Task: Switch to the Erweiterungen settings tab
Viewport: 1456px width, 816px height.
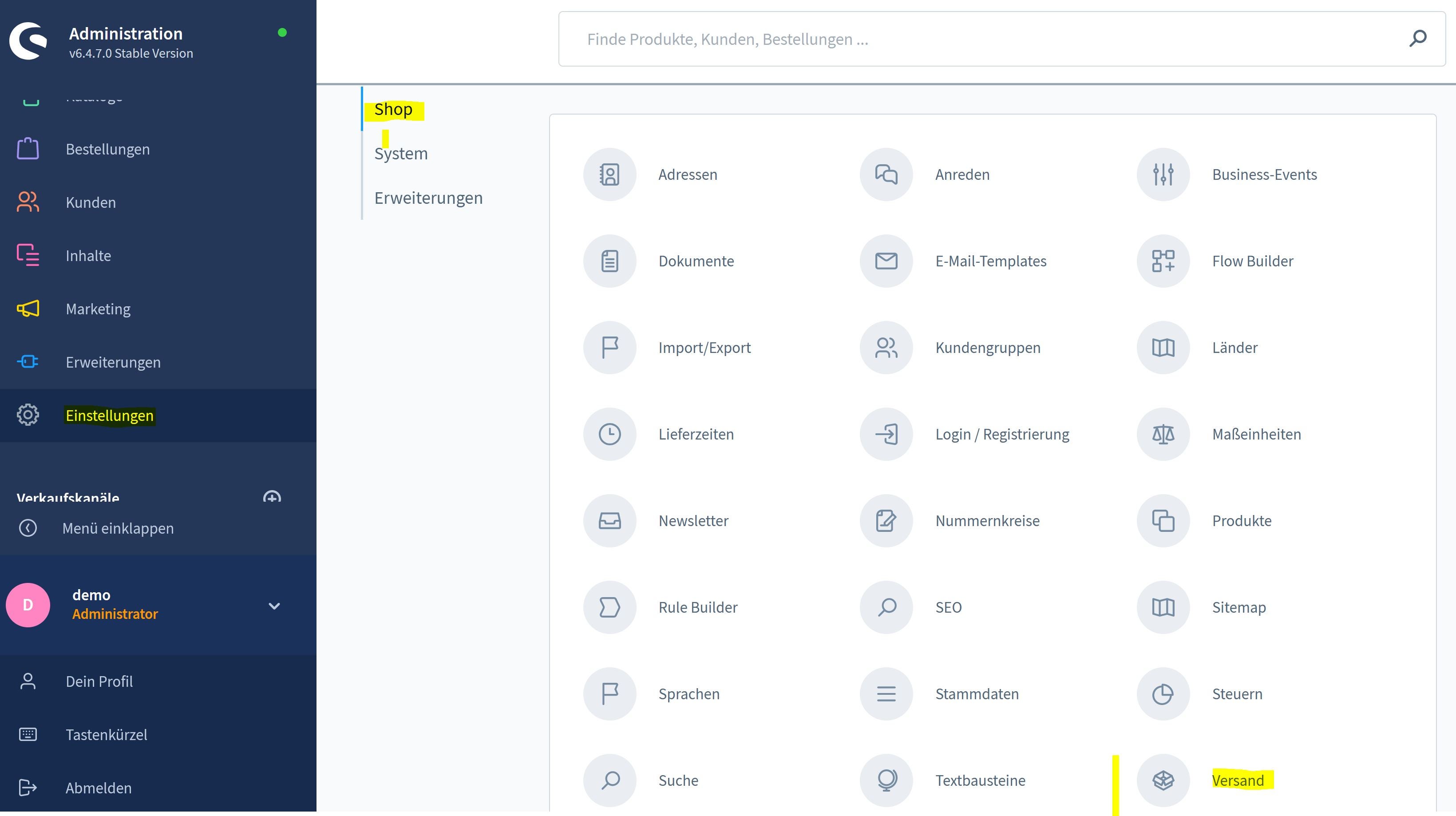Action: (x=428, y=198)
